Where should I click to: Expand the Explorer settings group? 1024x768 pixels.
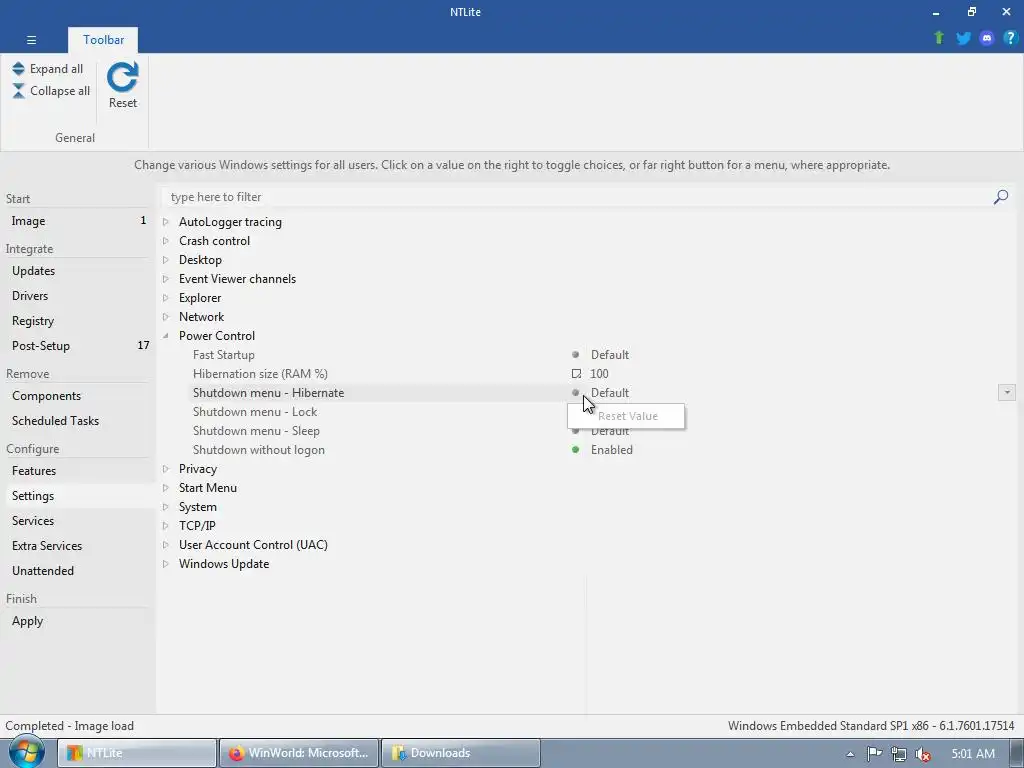pyautogui.click(x=166, y=298)
